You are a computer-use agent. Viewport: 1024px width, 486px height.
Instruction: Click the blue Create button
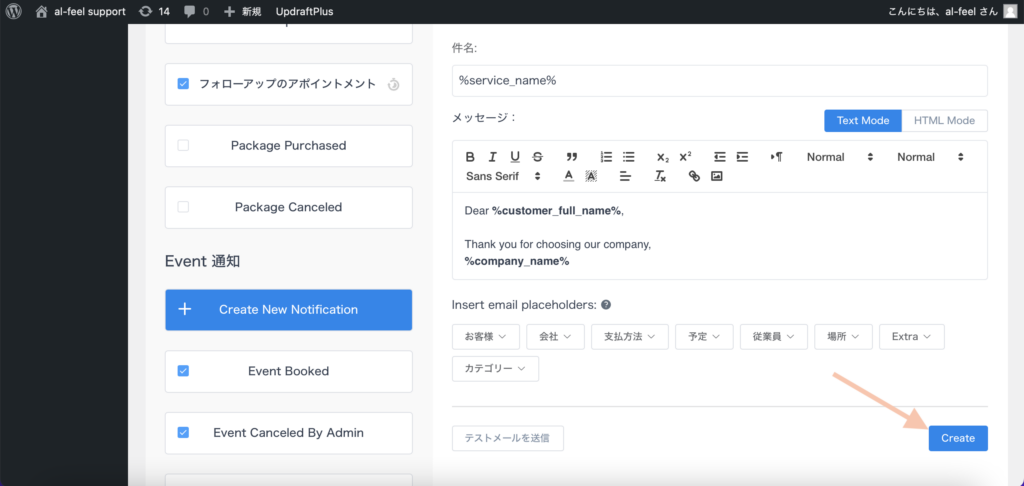point(957,438)
